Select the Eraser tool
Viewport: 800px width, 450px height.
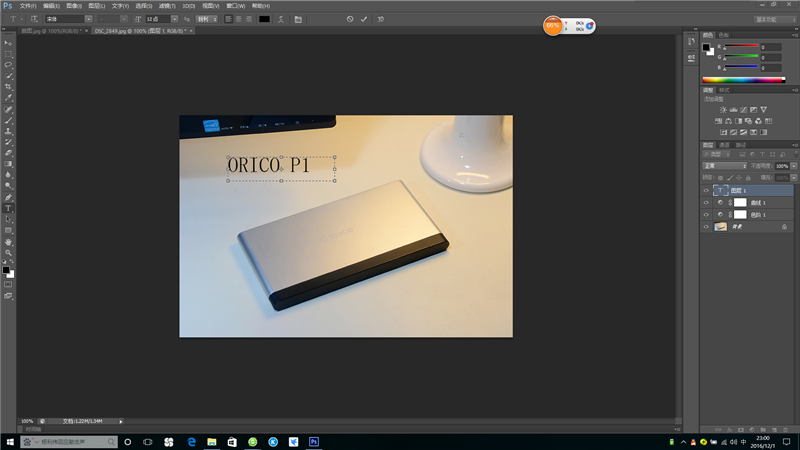[8, 153]
